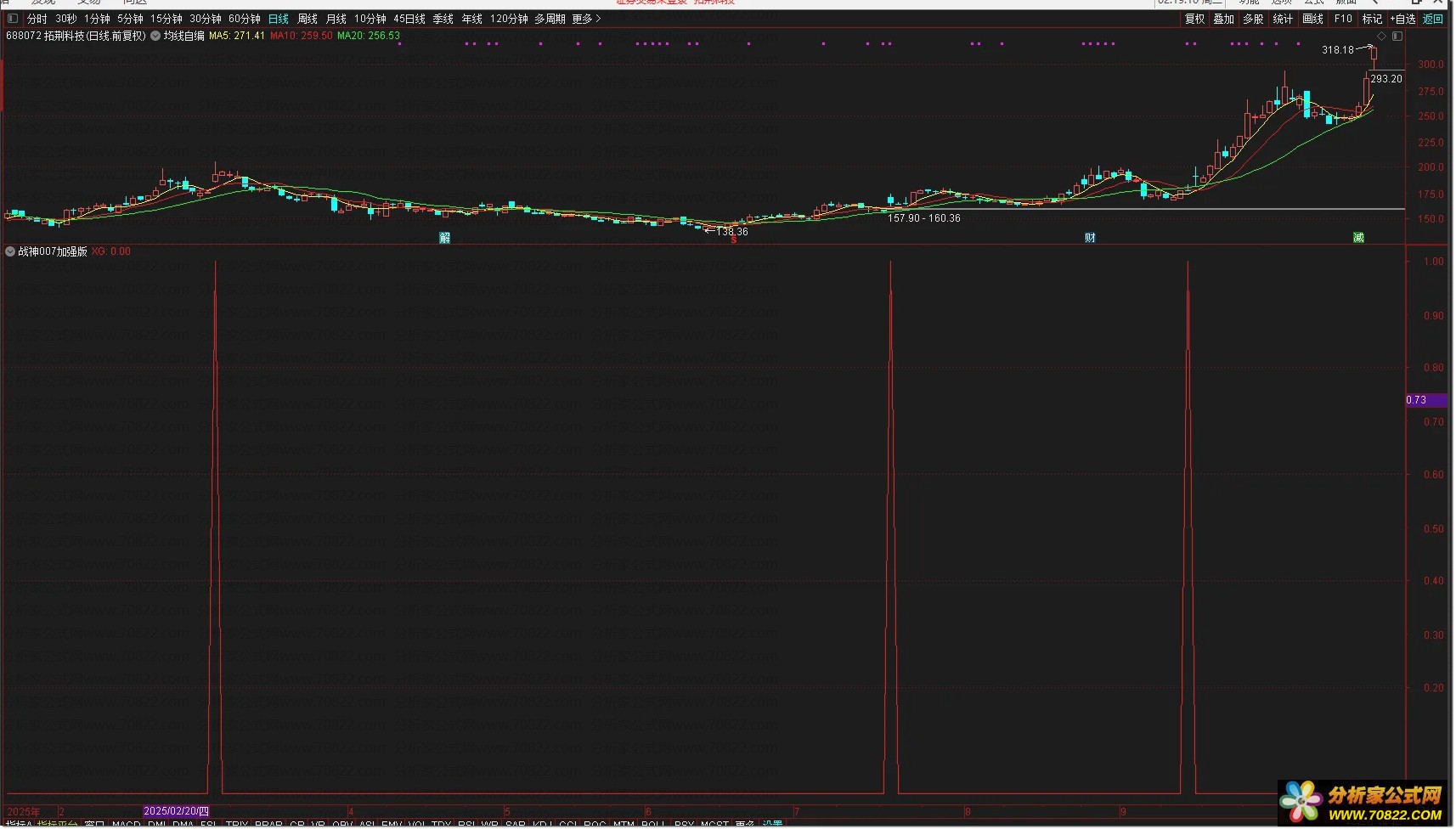Click the 解 marker icon under the chart
Viewport: 1456px width, 829px height.
(x=444, y=238)
